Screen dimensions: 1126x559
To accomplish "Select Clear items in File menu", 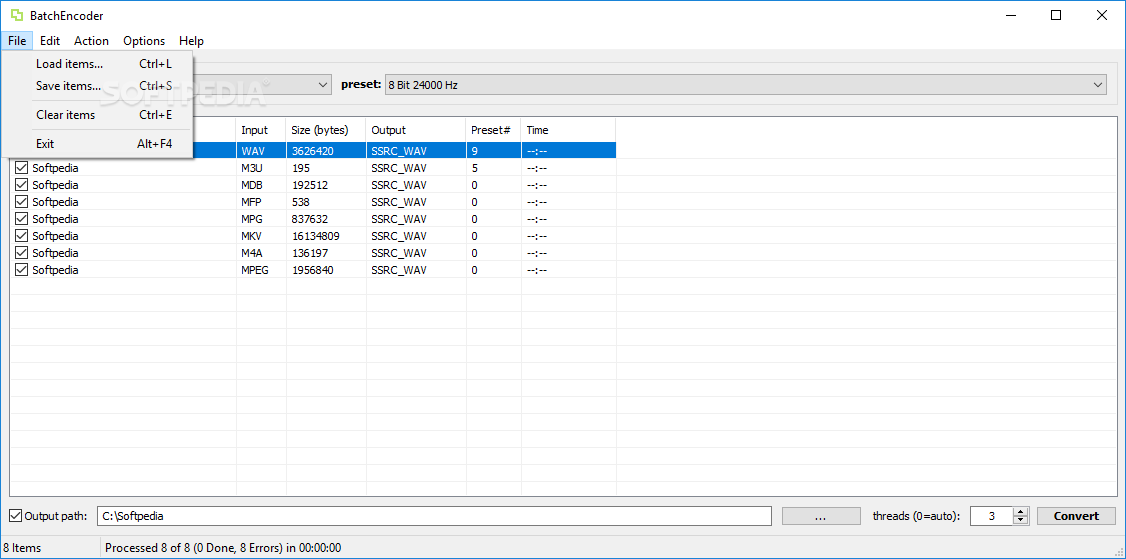I will [x=97, y=115].
